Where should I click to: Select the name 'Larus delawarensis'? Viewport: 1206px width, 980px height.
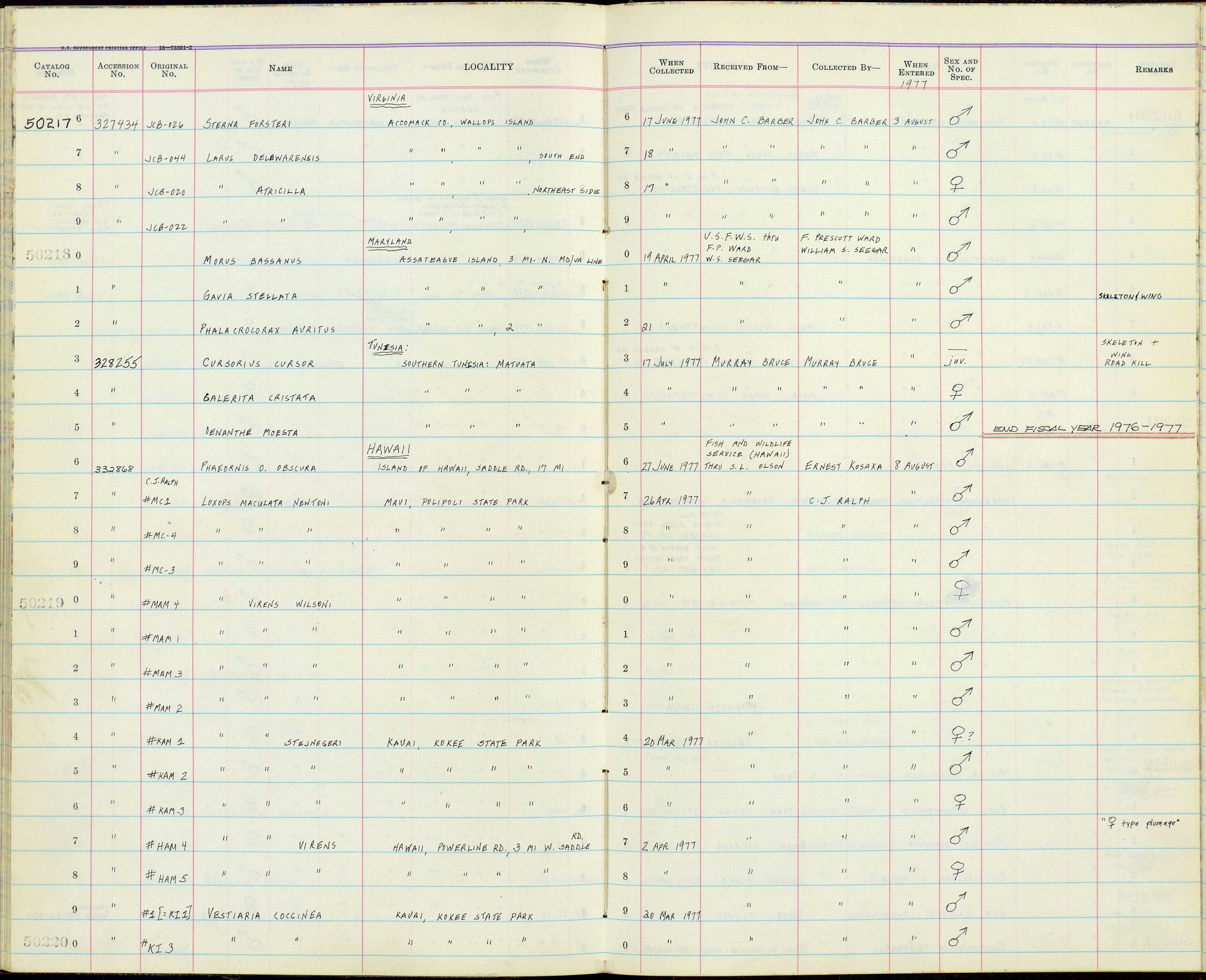(x=263, y=158)
